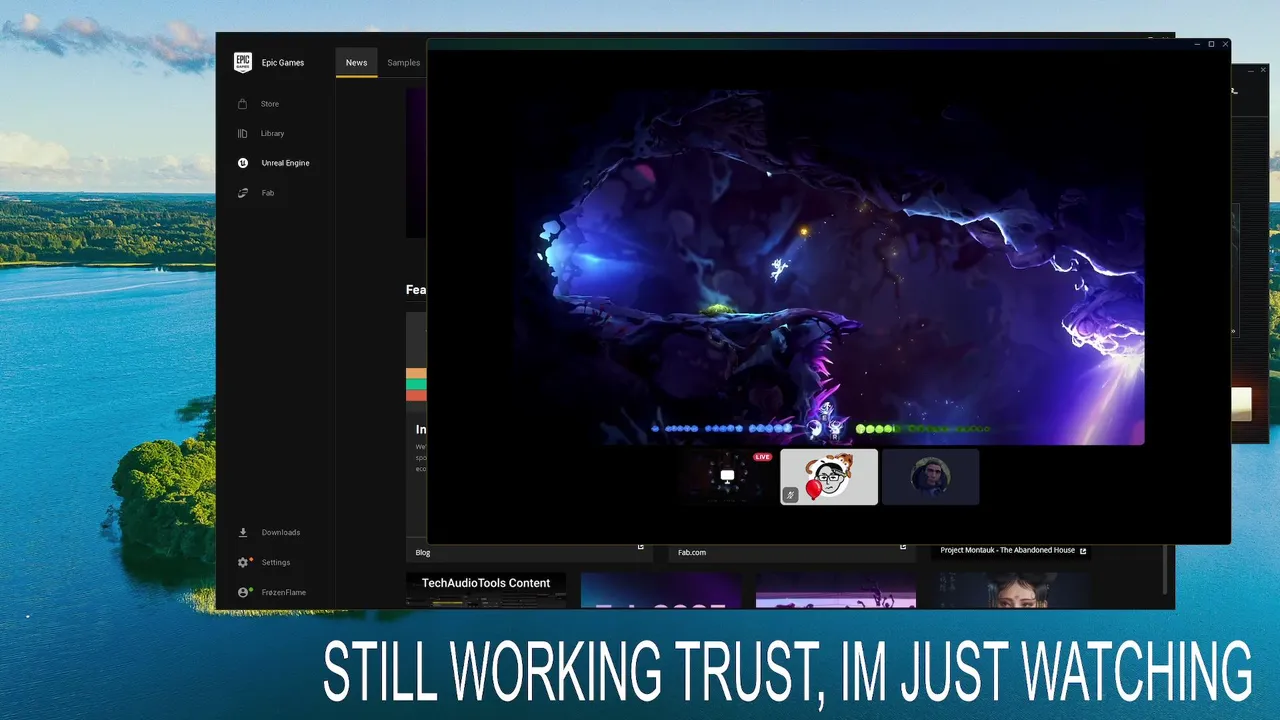Screen dimensions: 1280x720
Task: Switch to the Samples tab
Action: click(x=403, y=63)
